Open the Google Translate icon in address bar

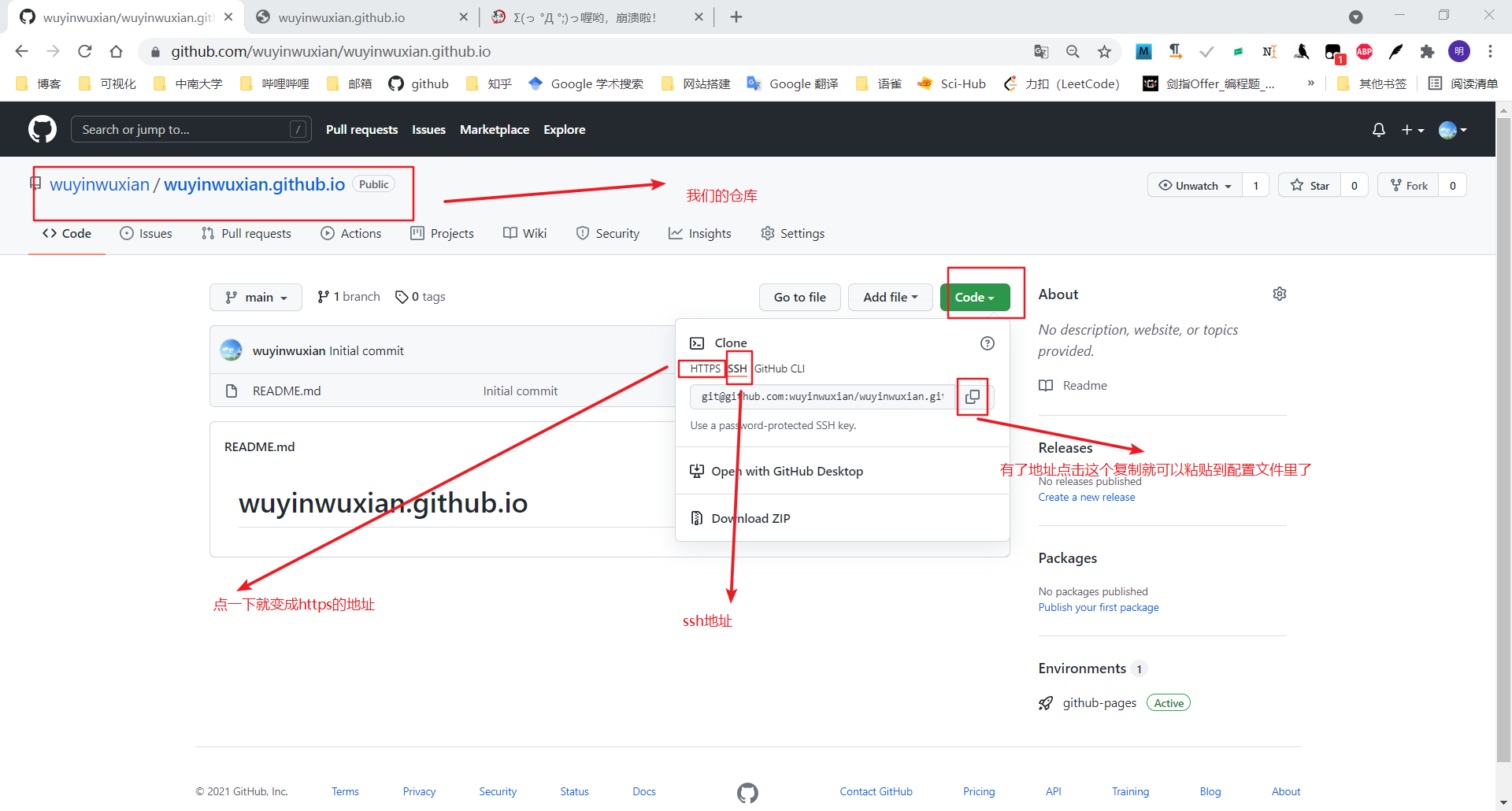[x=1041, y=51]
